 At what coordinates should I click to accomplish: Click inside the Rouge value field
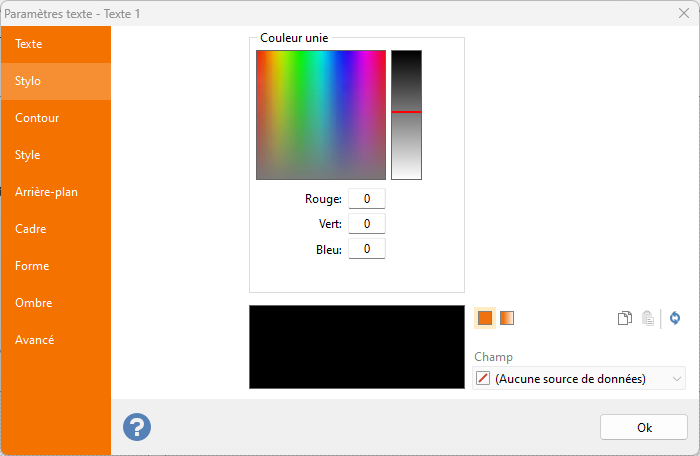367,199
